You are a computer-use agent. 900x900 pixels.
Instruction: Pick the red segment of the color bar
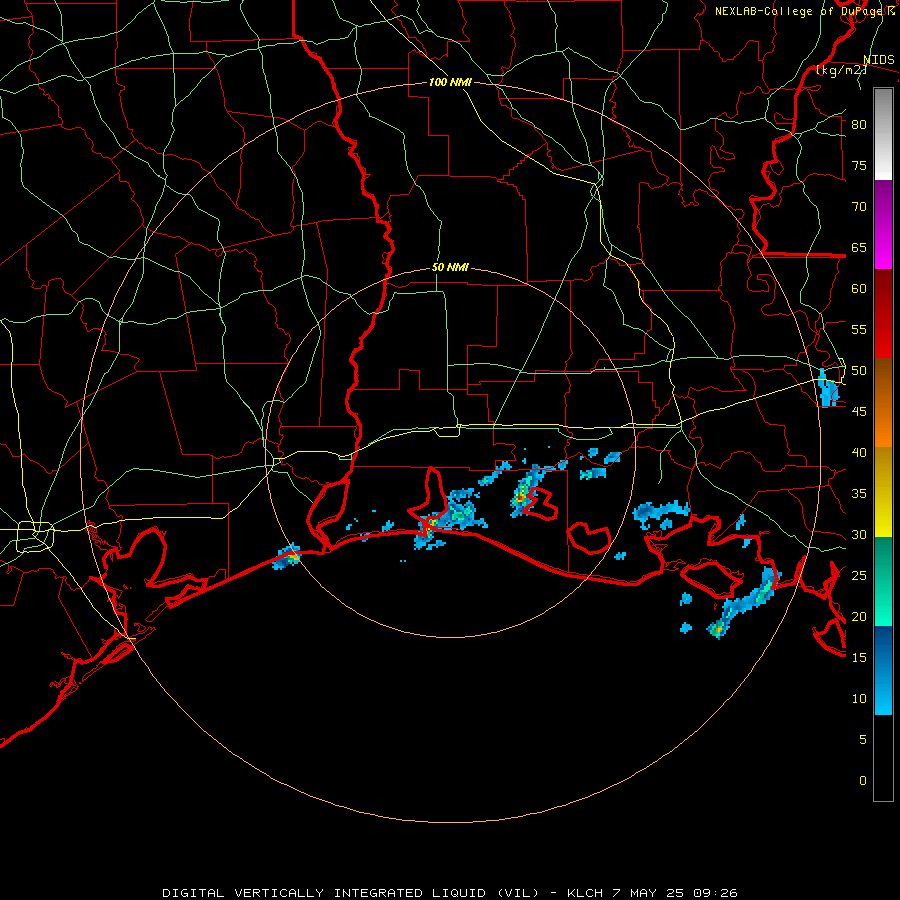pyautogui.click(x=883, y=314)
